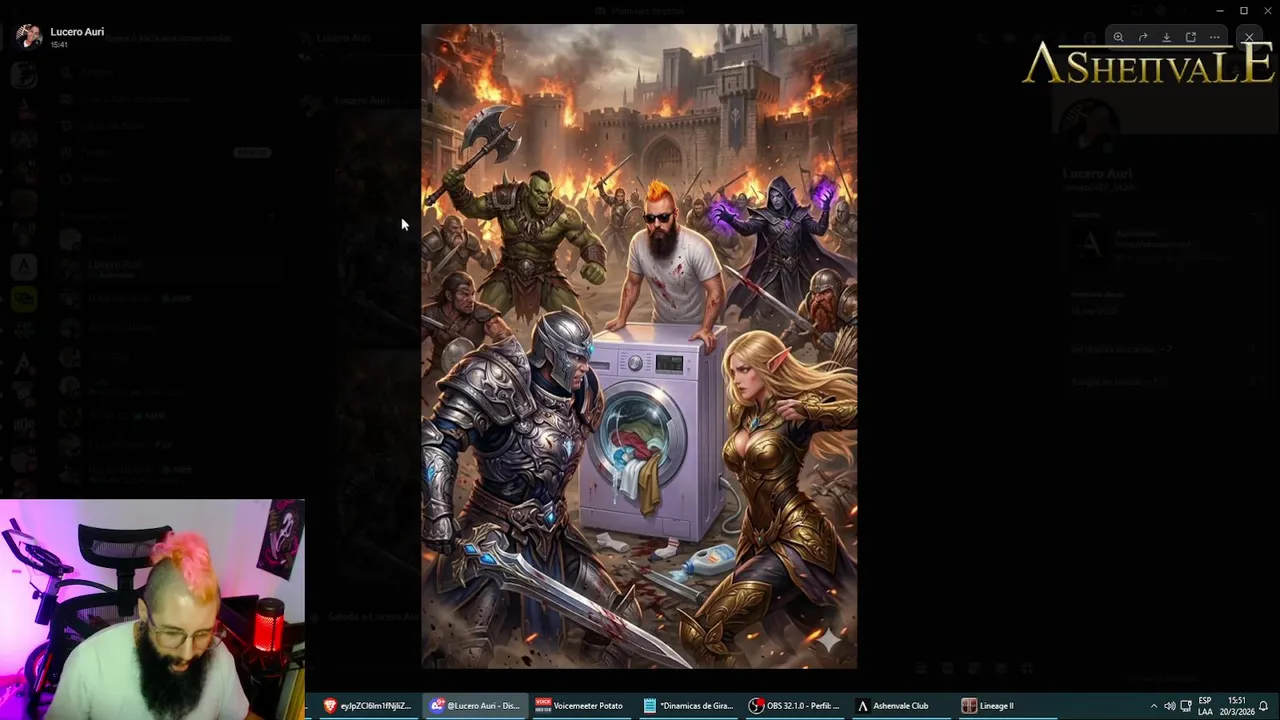Forward the image using the arrow icon

click(1142, 37)
